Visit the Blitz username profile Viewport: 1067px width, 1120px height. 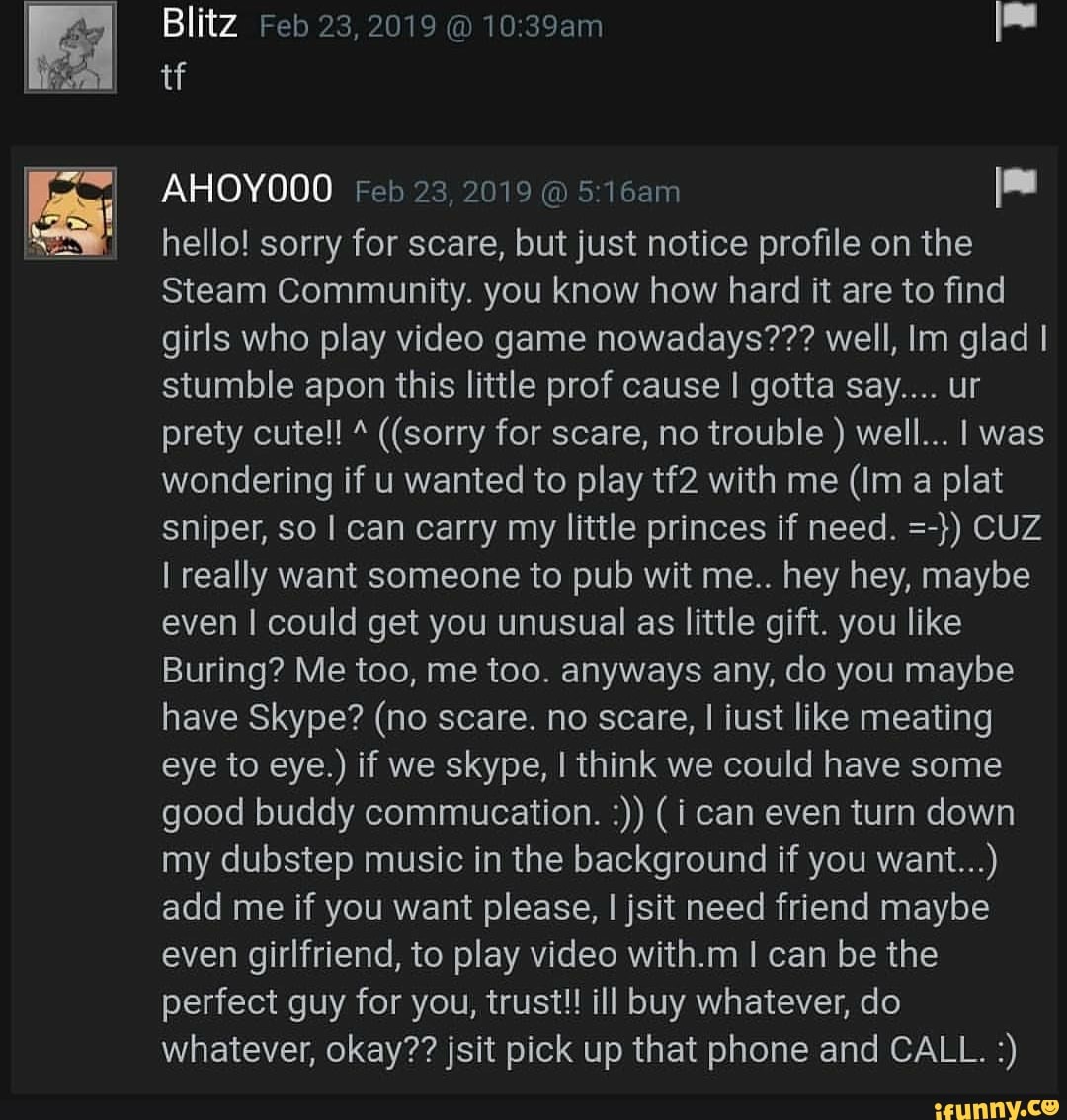point(200,25)
